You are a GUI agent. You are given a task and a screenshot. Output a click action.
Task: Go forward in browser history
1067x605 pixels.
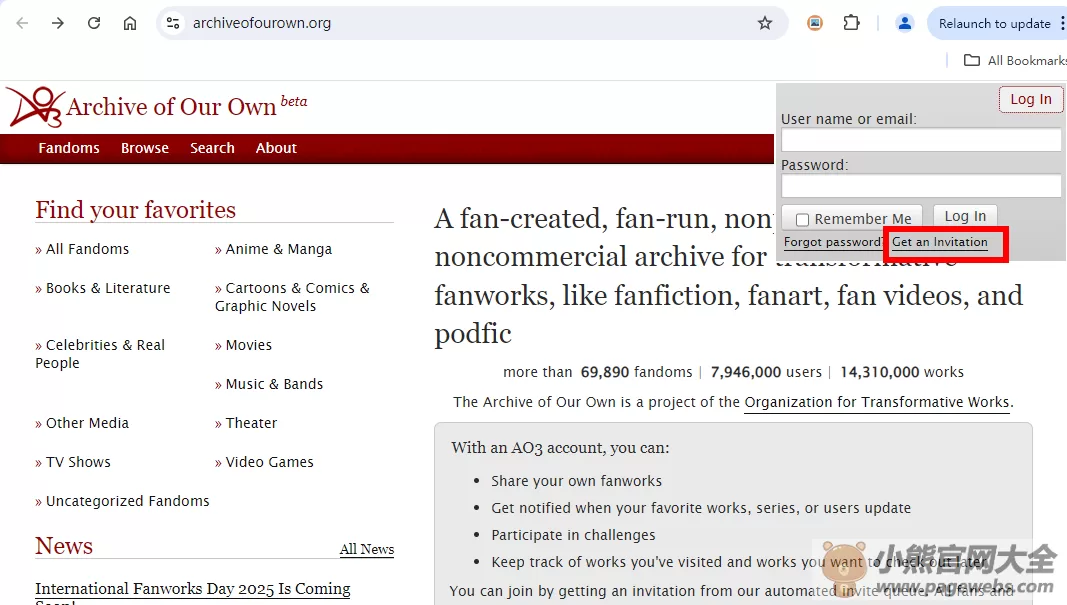click(58, 23)
